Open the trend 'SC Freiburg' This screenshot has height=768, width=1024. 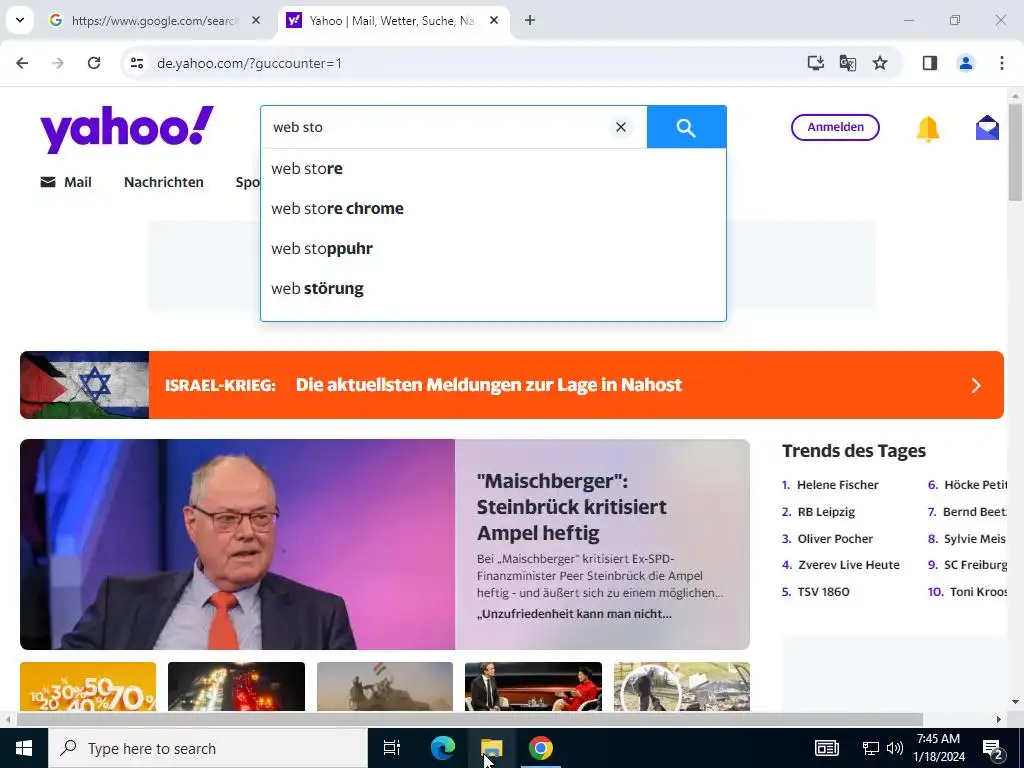point(976,565)
